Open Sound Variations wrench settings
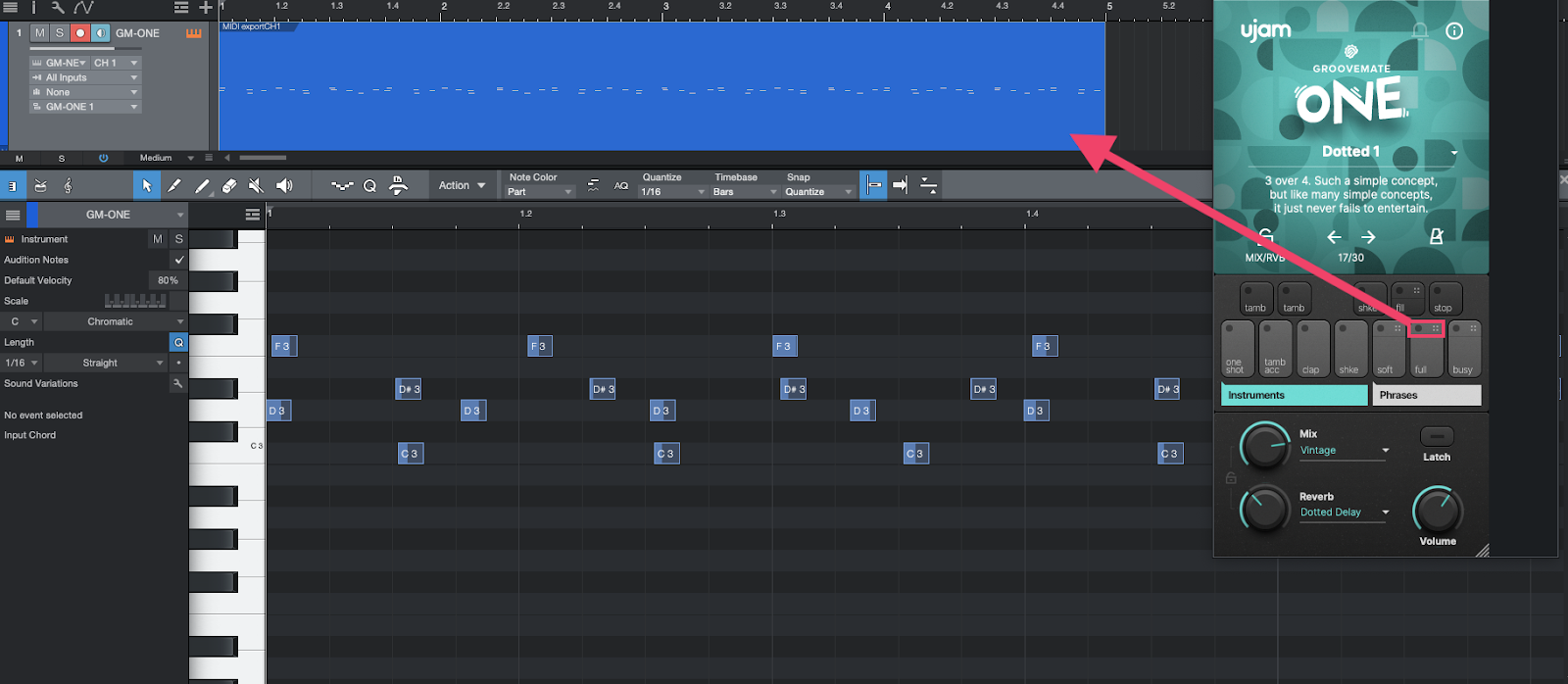The image size is (1568, 684). [x=178, y=383]
